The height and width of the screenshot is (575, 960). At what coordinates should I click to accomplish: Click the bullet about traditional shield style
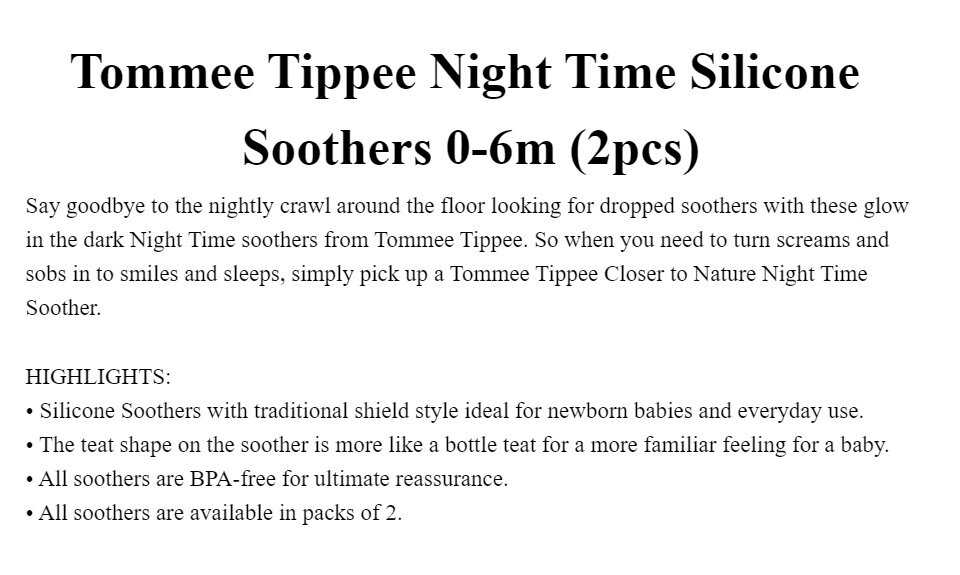click(445, 411)
